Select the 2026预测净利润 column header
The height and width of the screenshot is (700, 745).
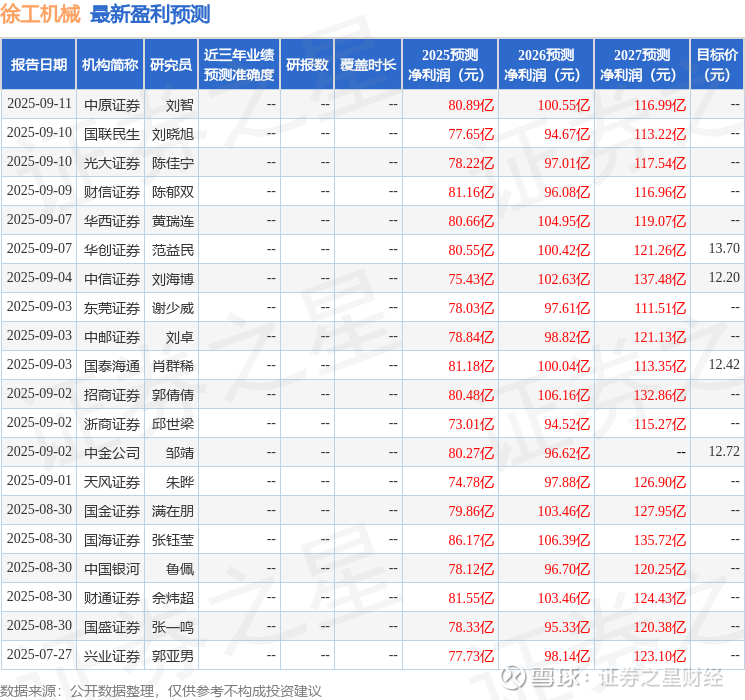546,65
